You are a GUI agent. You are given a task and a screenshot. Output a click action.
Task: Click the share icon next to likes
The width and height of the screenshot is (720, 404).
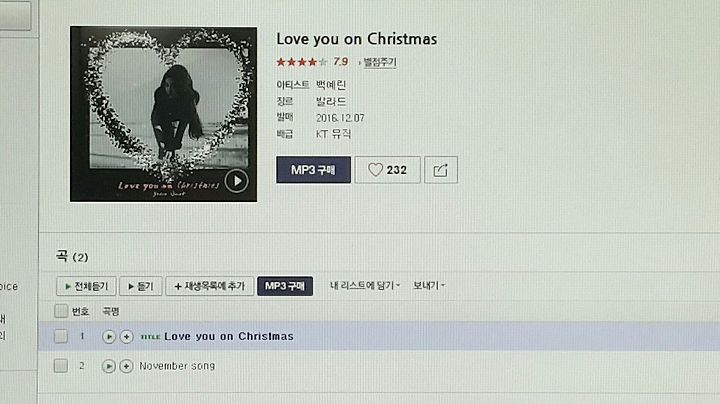(x=441, y=170)
